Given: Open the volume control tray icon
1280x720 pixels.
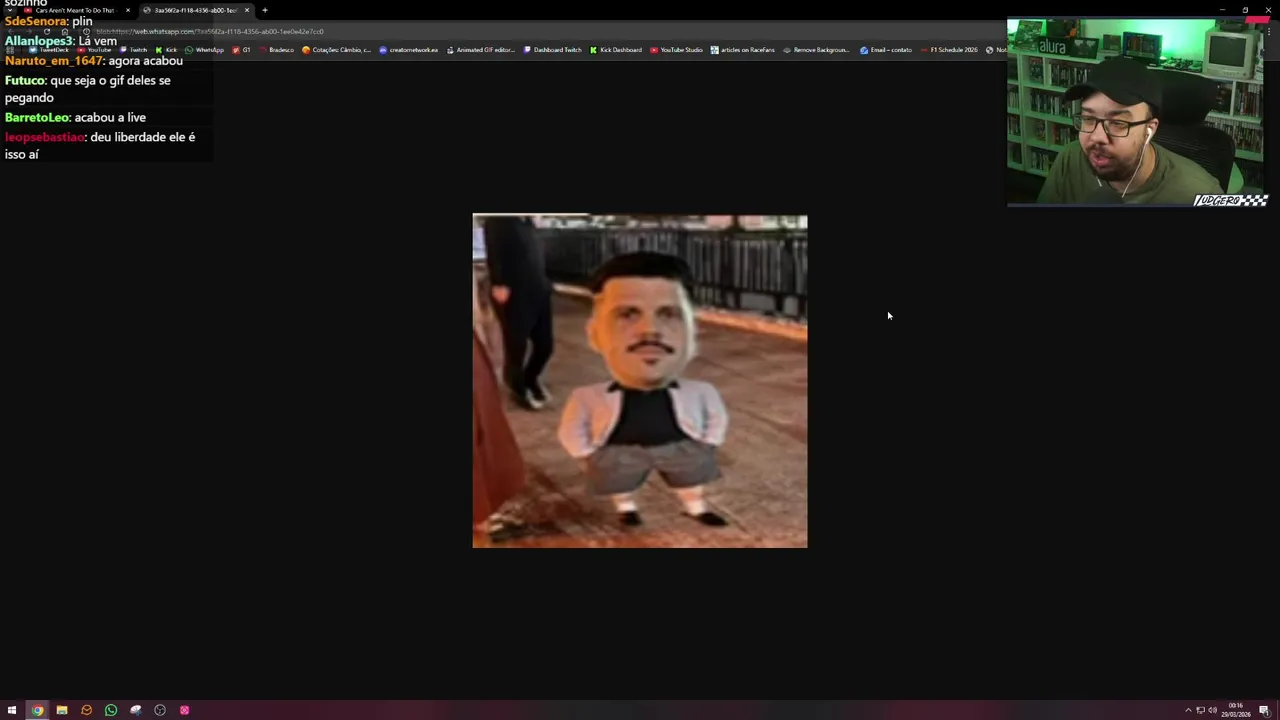Looking at the screenshot, I should coord(1212,710).
